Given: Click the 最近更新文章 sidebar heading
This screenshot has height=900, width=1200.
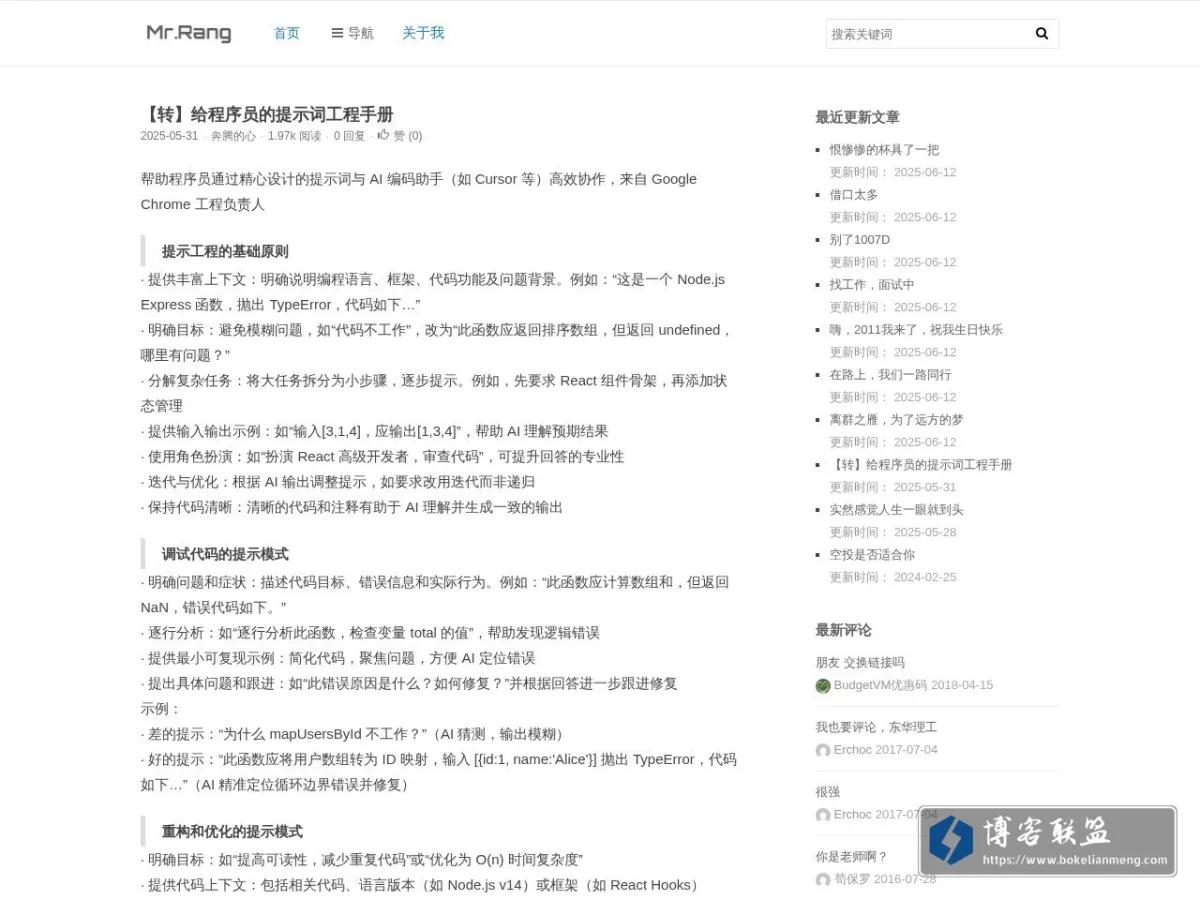Looking at the screenshot, I should coord(857,117).
